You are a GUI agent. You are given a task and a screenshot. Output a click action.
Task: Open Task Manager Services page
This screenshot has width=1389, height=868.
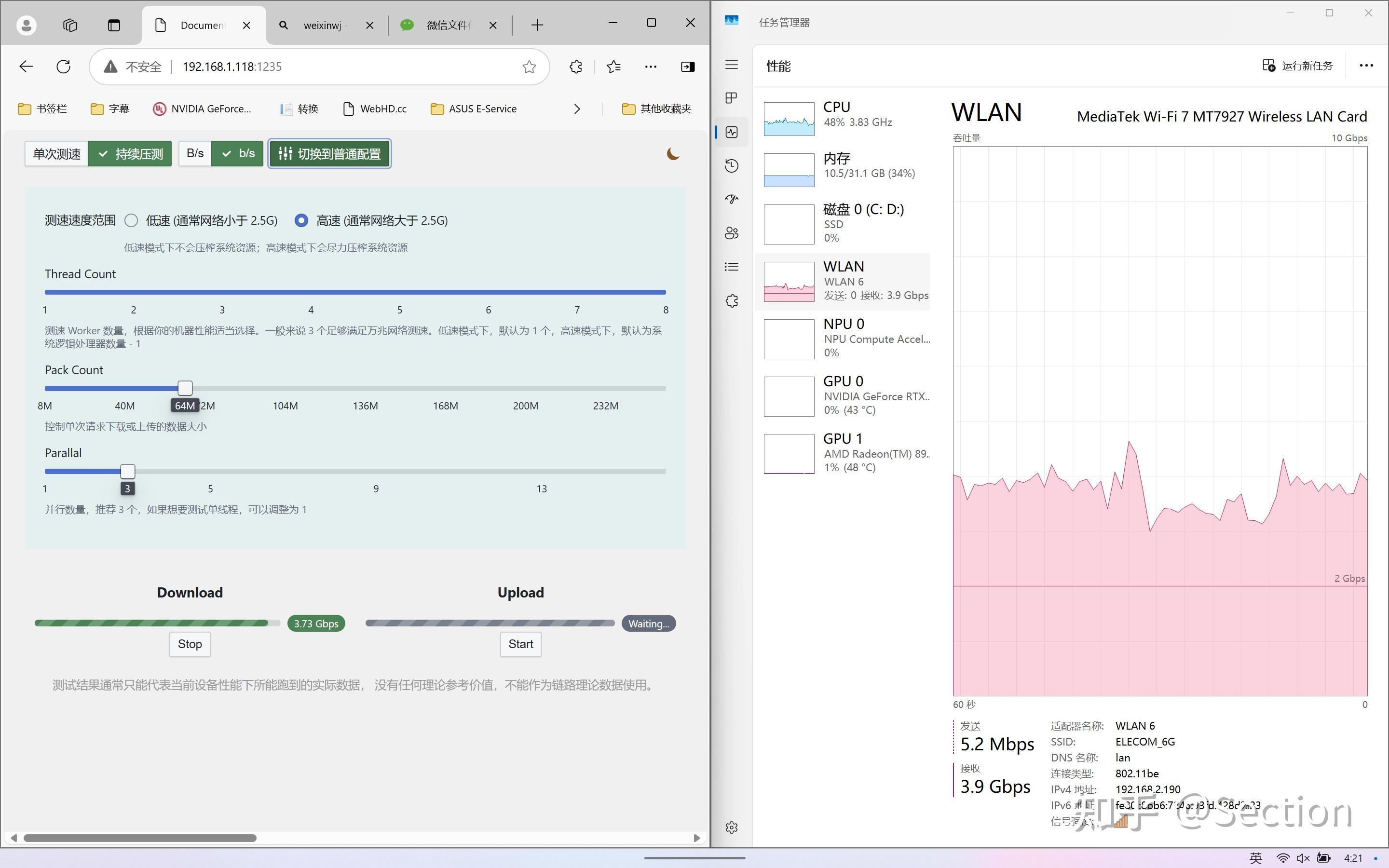(x=731, y=301)
